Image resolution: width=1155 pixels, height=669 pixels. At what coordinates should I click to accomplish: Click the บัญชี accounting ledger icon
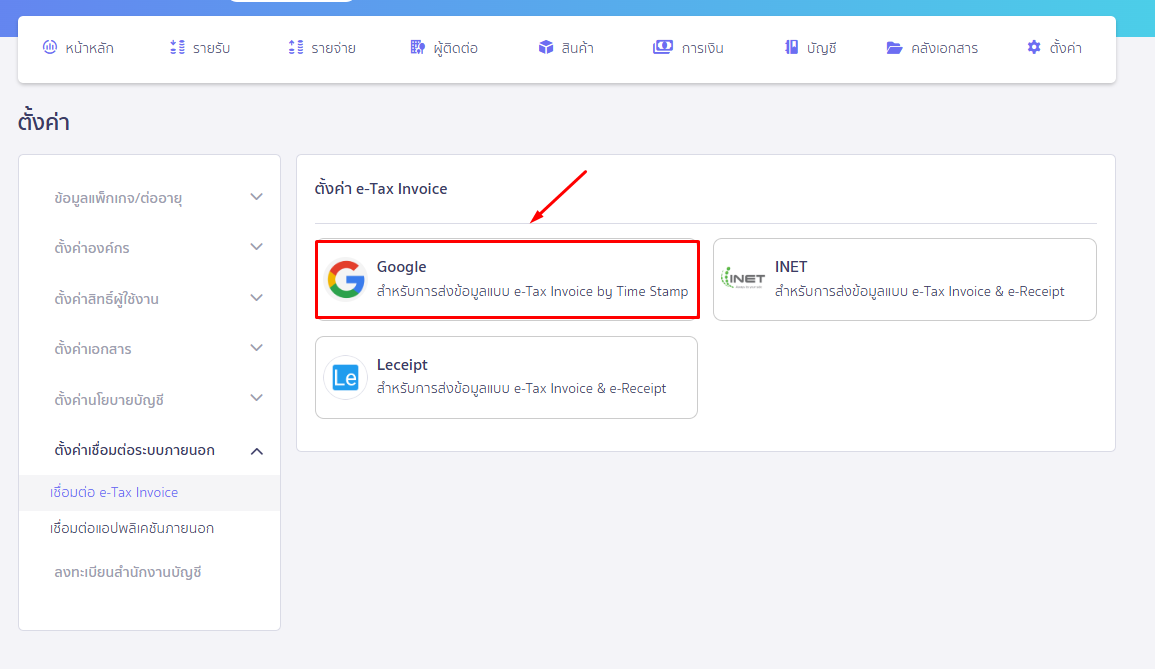[x=790, y=46]
